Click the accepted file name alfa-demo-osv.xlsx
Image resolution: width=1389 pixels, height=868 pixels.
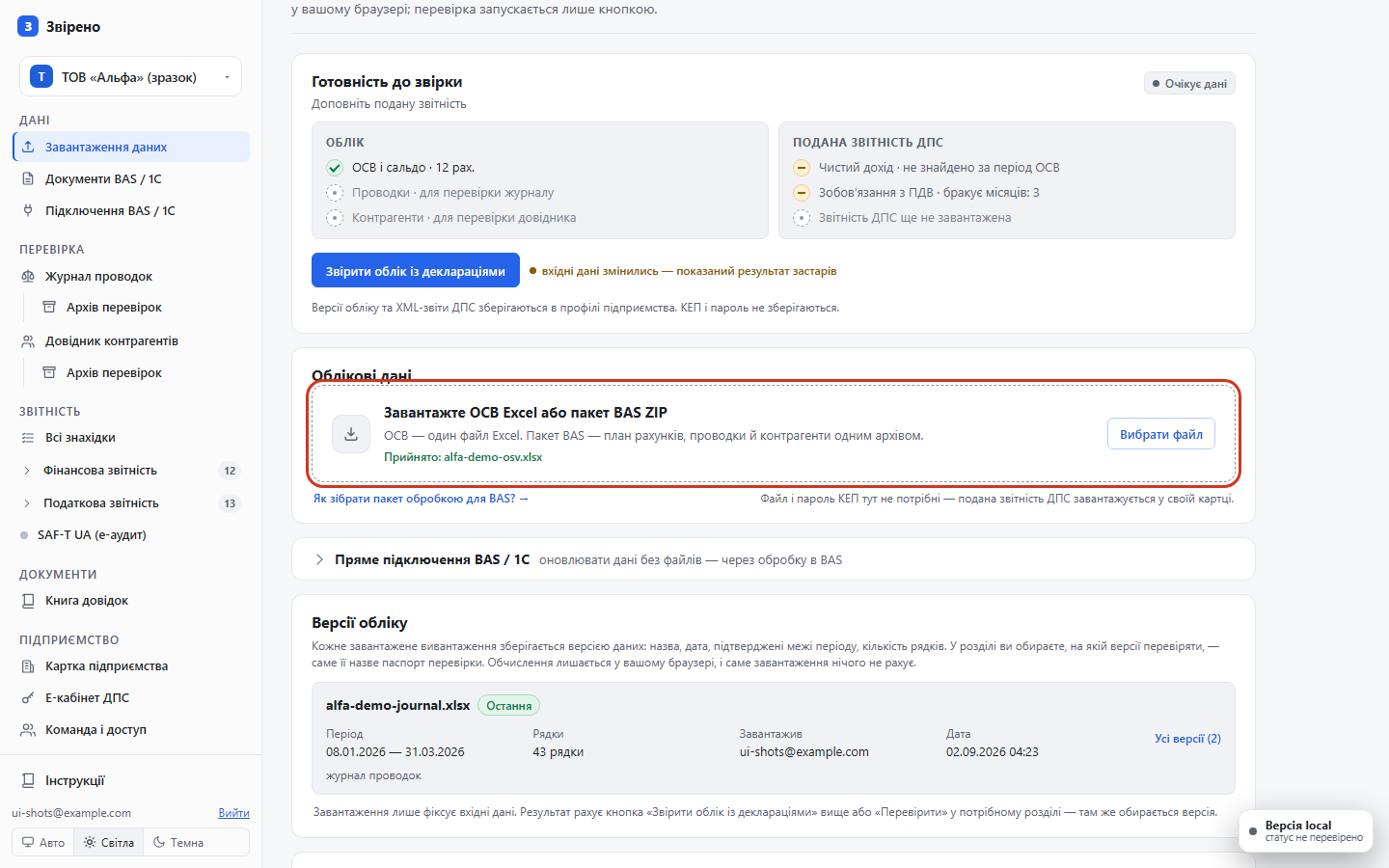tap(493, 457)
